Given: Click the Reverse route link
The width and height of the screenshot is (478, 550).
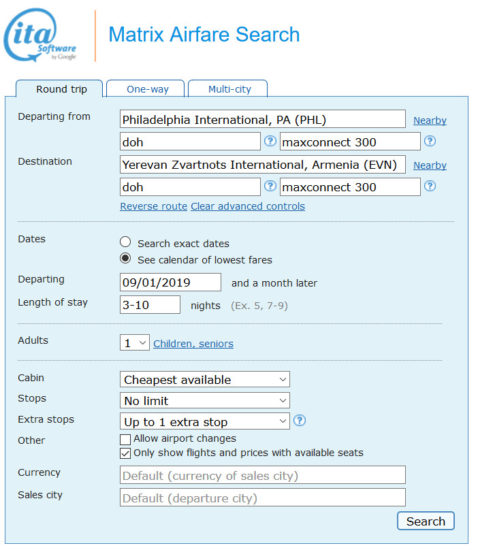Looking at the screenshot, I should (154, 206).
